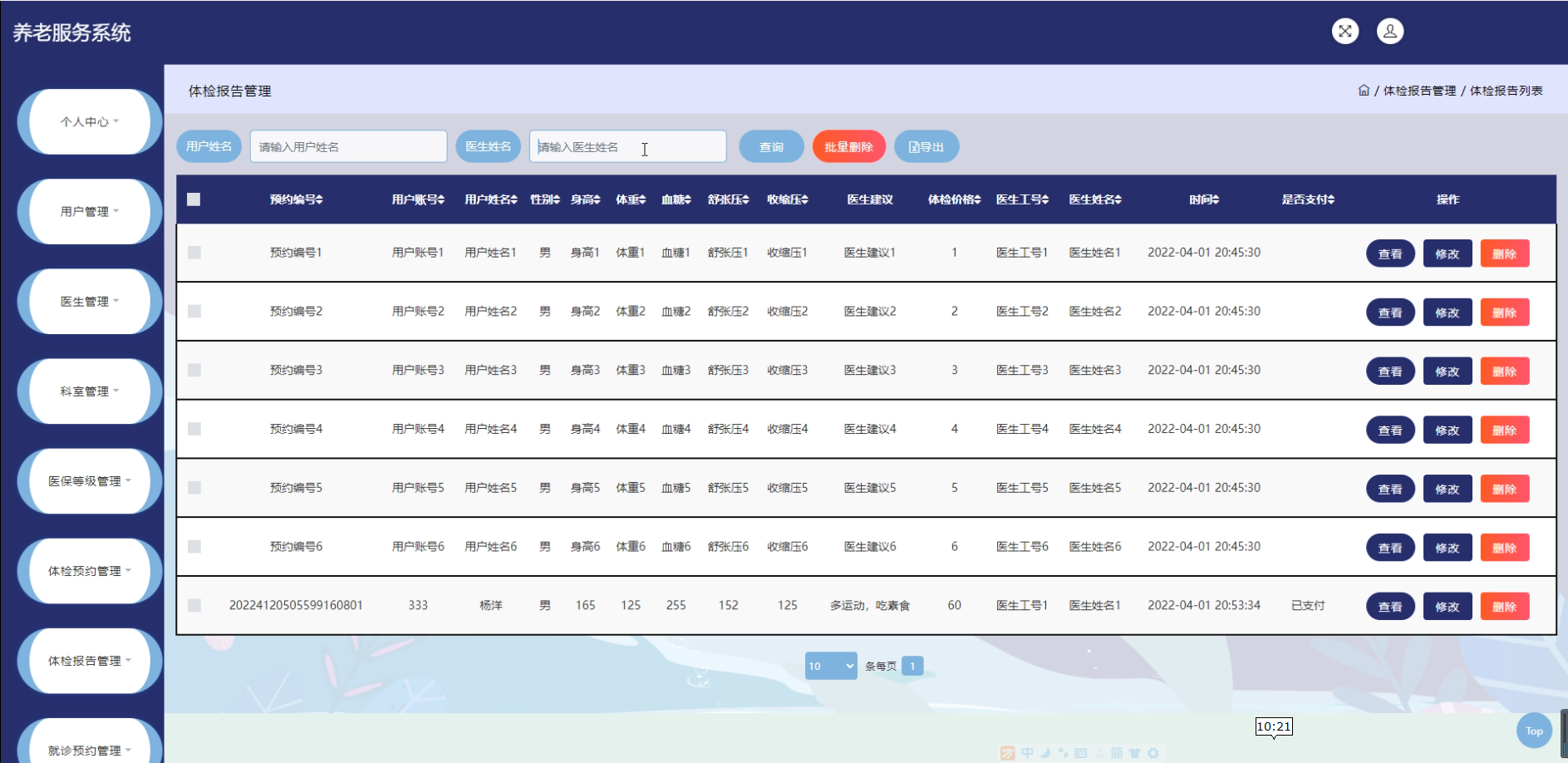Screen dimensions: 1568x763
Task: Check the row checkbox for 预约编号1
Action: 194,253
